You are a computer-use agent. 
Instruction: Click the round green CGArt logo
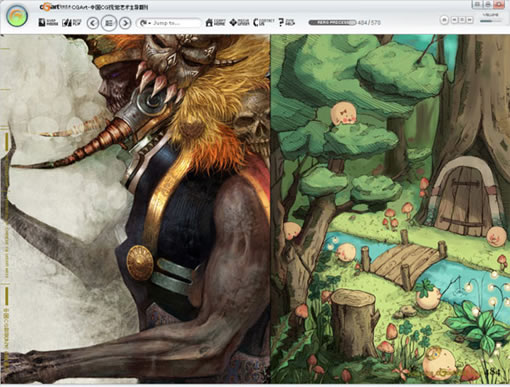[x=17, y=17]
